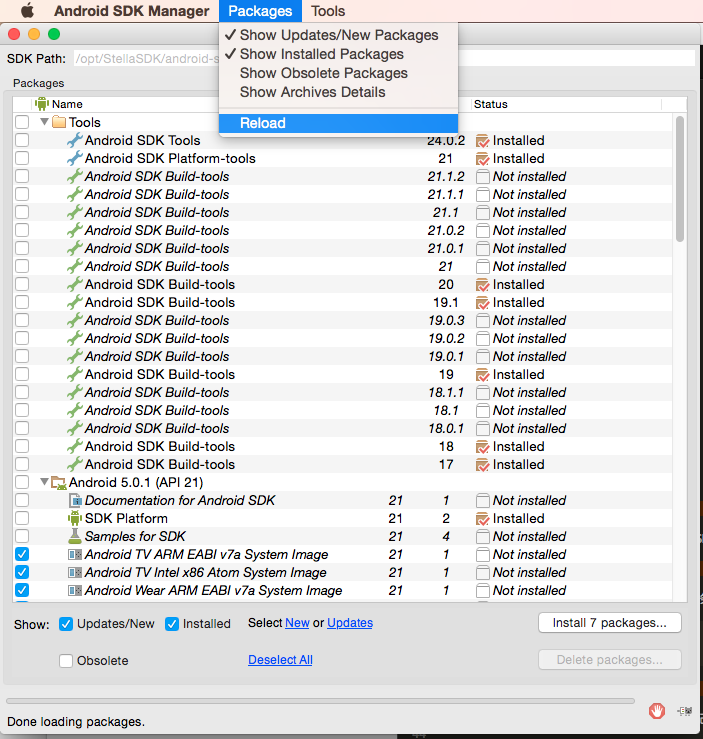703x739 pixels.
Task: Click the red stop hand icon
Action: point(657,711)
